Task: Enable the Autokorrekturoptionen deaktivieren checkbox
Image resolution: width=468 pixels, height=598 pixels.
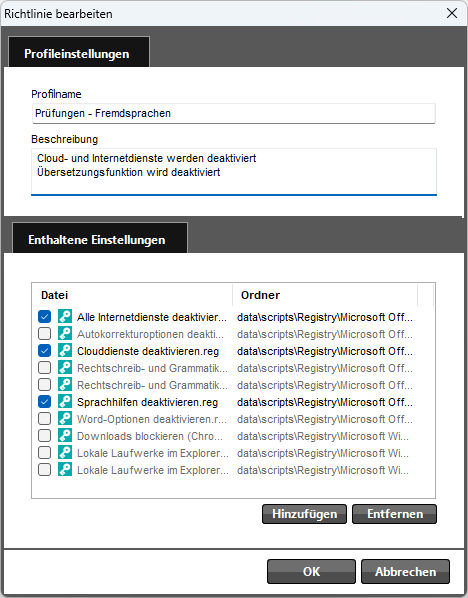Action: pyautogui.click(x=45, y=334)
